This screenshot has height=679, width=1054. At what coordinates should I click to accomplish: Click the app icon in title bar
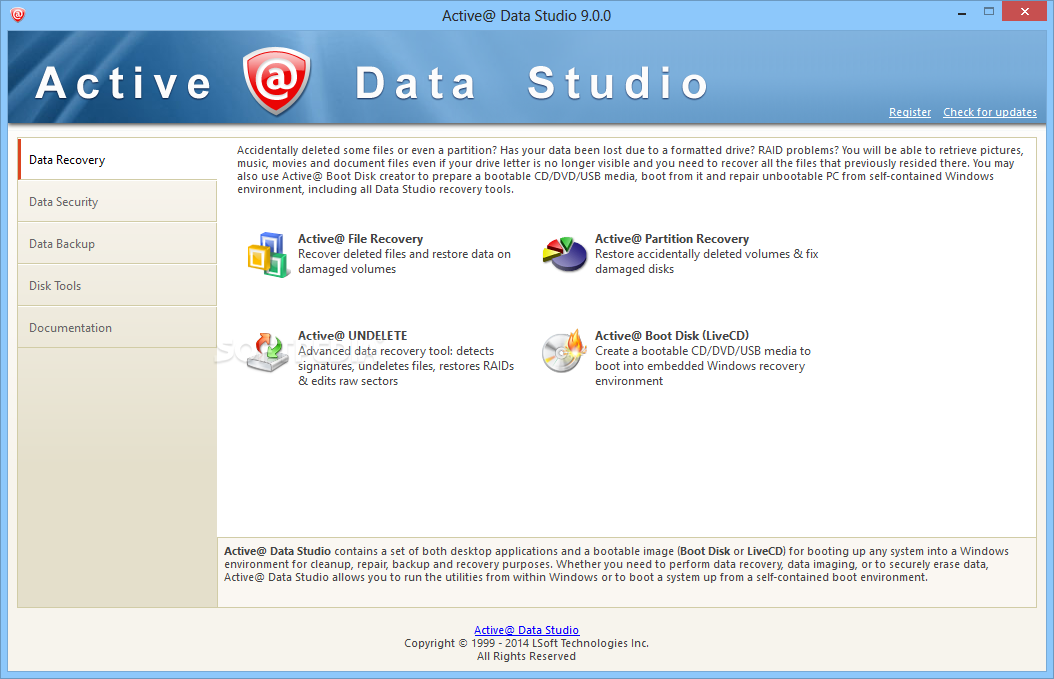coord(18,15)
